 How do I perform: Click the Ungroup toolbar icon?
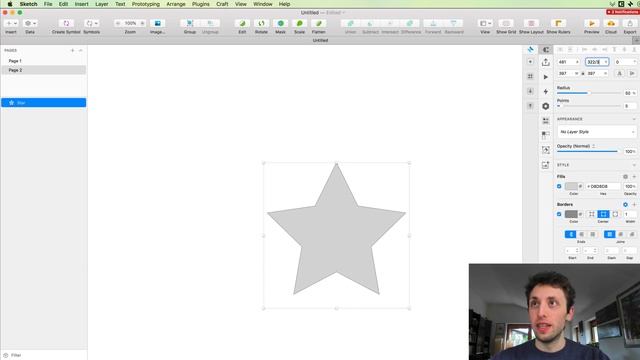click(210, 24)
